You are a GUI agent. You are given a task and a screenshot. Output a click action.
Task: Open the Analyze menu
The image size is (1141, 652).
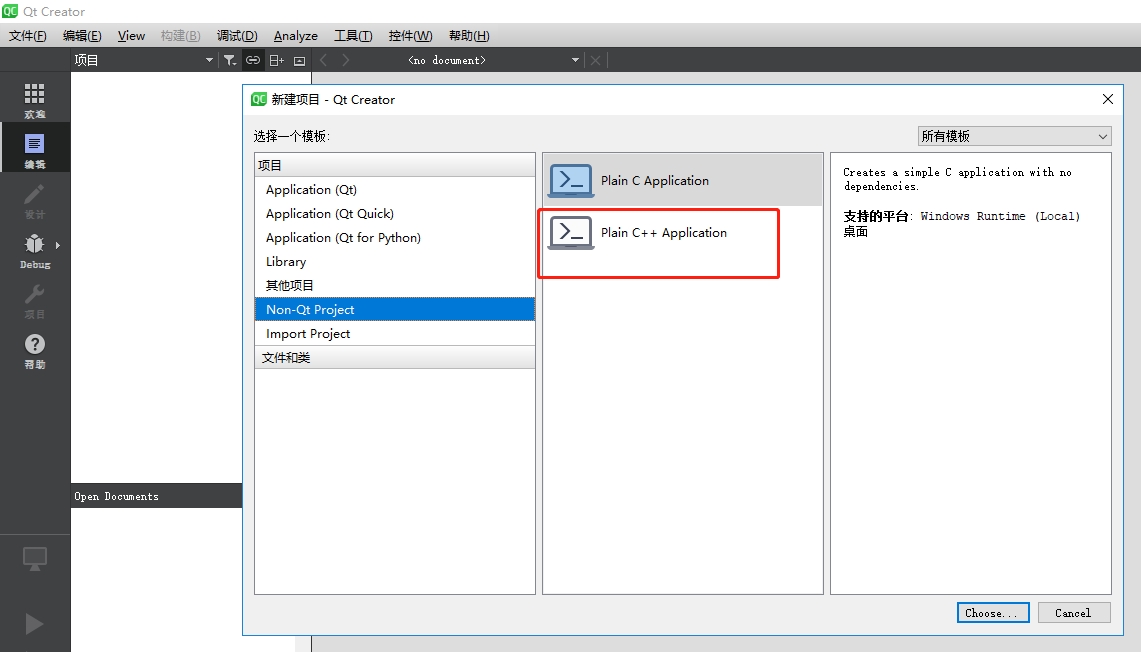pyautogui.click(x=295, y=36)
